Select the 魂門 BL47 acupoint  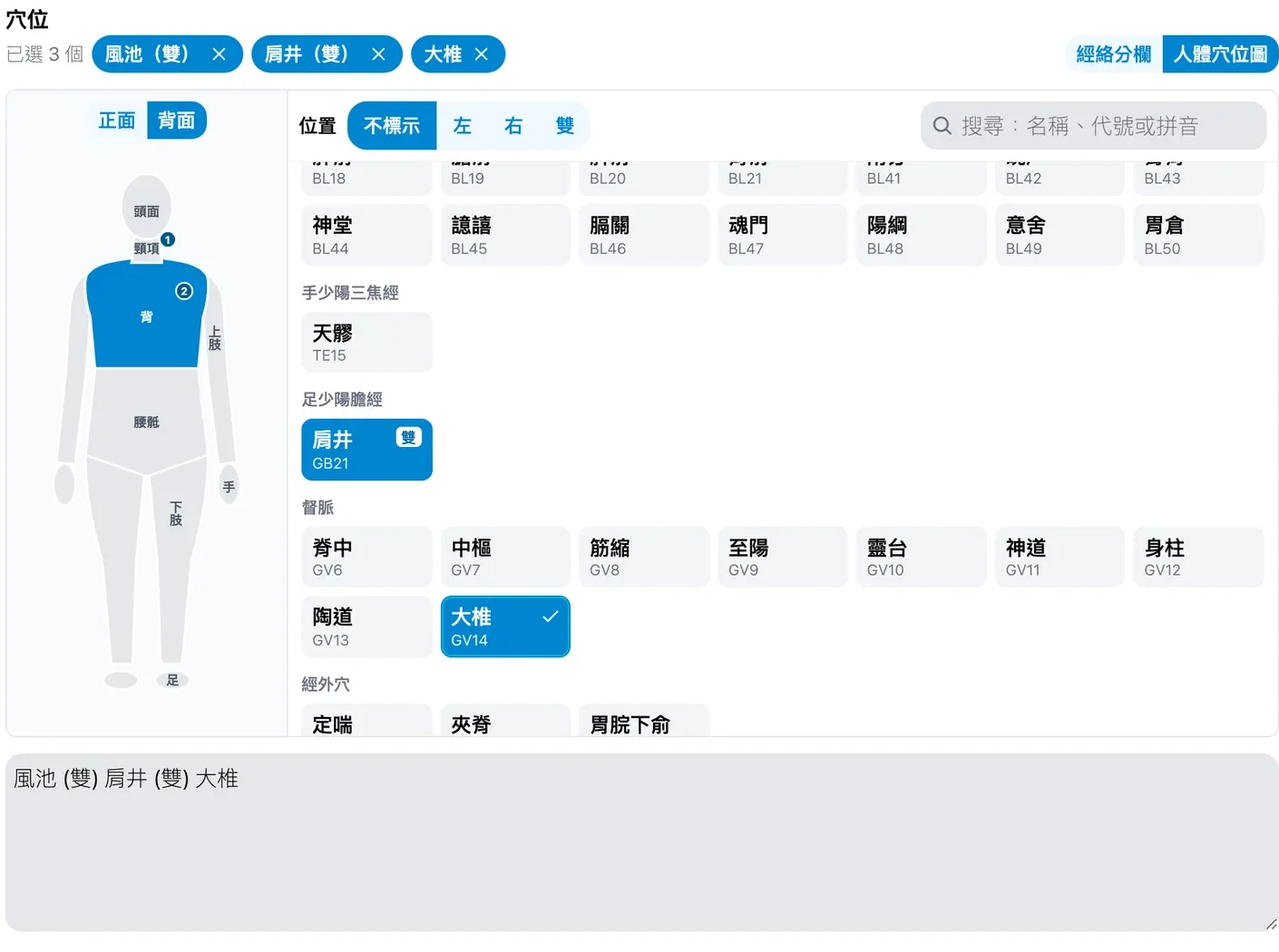click(x=782, y=235)
